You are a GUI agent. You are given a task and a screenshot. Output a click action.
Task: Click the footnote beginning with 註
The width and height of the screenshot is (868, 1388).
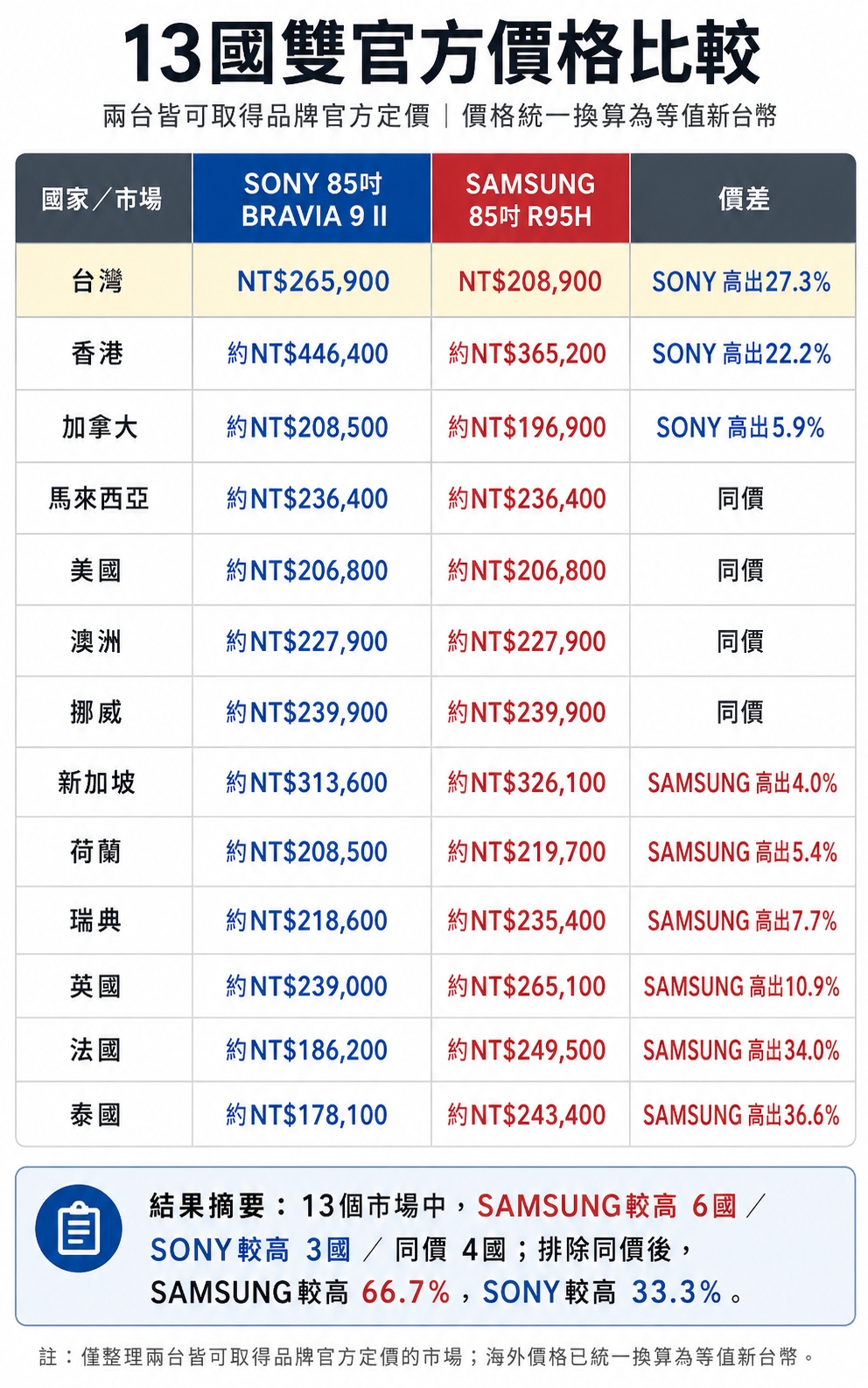tap(427, 1357)
